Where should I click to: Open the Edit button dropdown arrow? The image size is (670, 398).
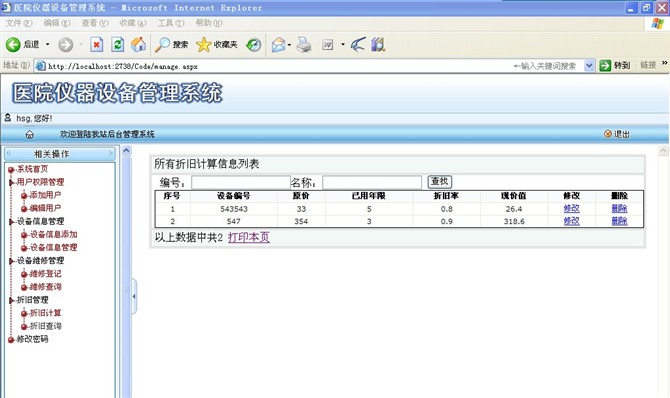343,44
